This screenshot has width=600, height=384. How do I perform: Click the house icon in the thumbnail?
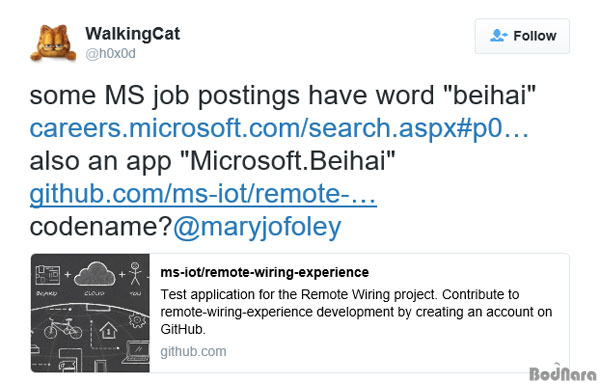tap(109, 330)
